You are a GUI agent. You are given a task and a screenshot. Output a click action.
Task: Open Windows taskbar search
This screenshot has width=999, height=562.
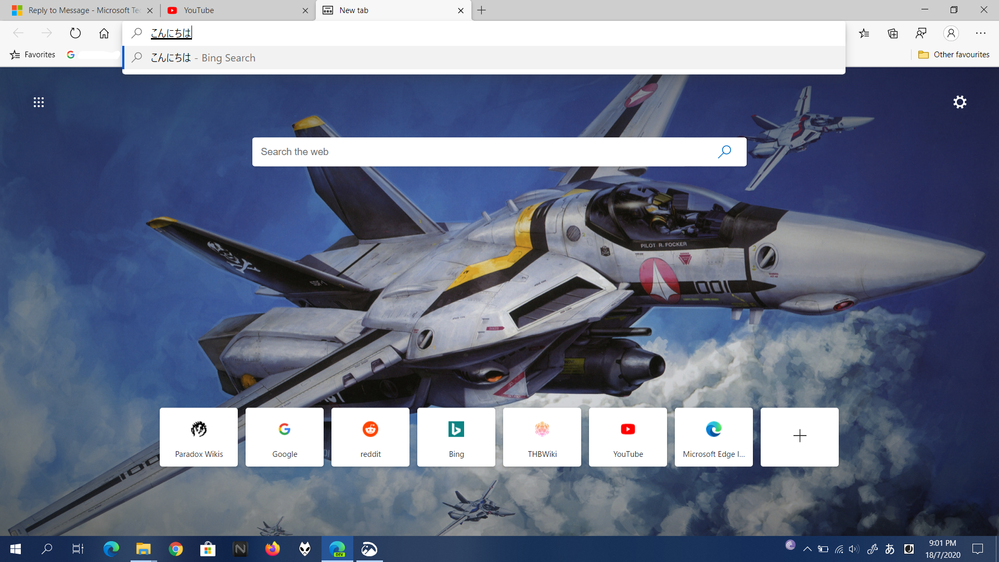click(47, 549)
